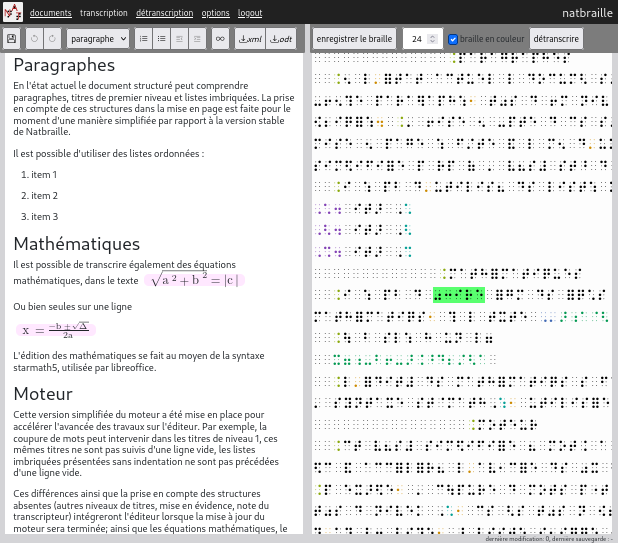This screenshot has width=618, height=543.
Task: Click paragraph starting 'Ces différences ainsi que'
Action: 150,511
